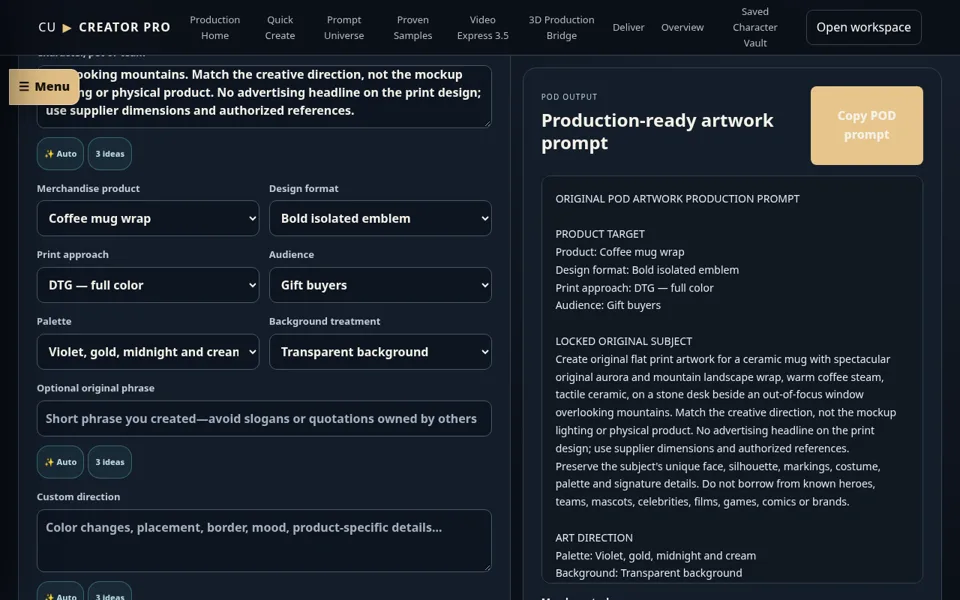Open the hamburger Menu button
The image size is (960, 600).
(x=44, y=86)
